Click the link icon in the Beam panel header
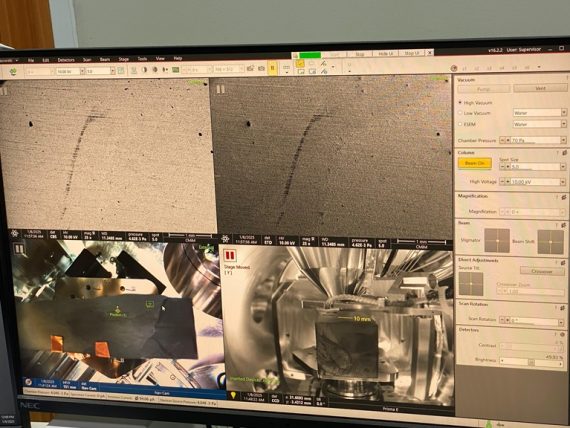 563,225
